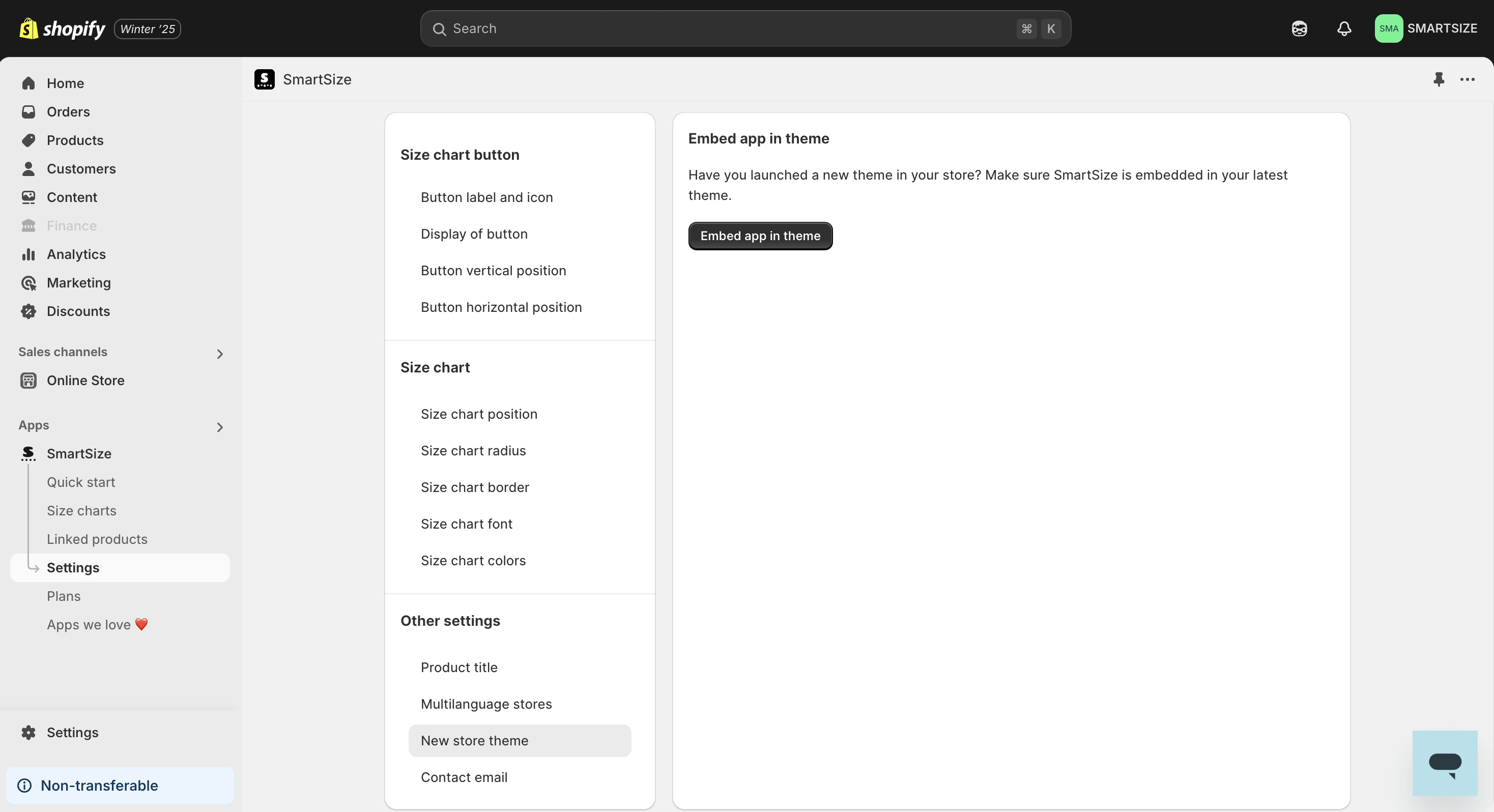Screen dimensions: 1494x812
Task: Expand the Apps section chevron
Action: [x=220, y=427]
